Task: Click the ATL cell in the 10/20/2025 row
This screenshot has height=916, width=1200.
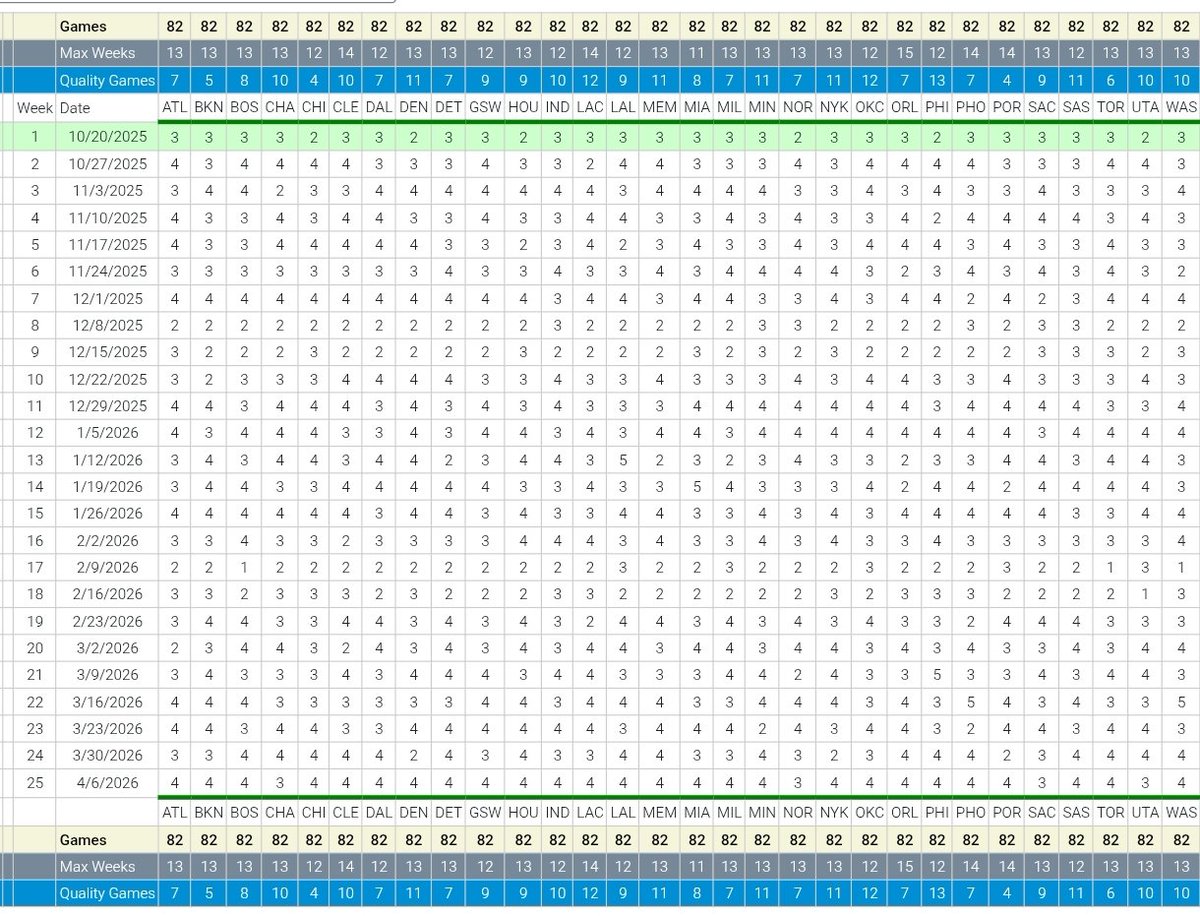Action: 175,137
